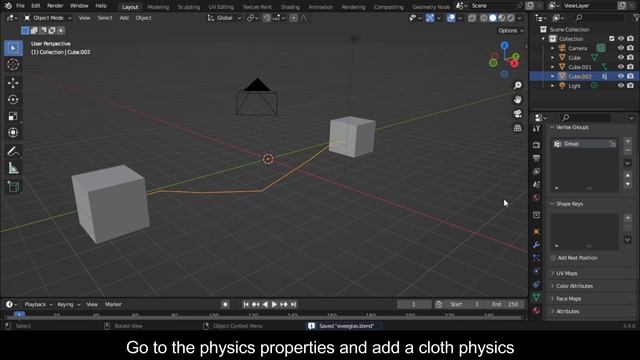The image size is (640, 360).
Task: Open the Object Data properties green triangle tab
Action: pyautogui.click(x=536, y=298)
